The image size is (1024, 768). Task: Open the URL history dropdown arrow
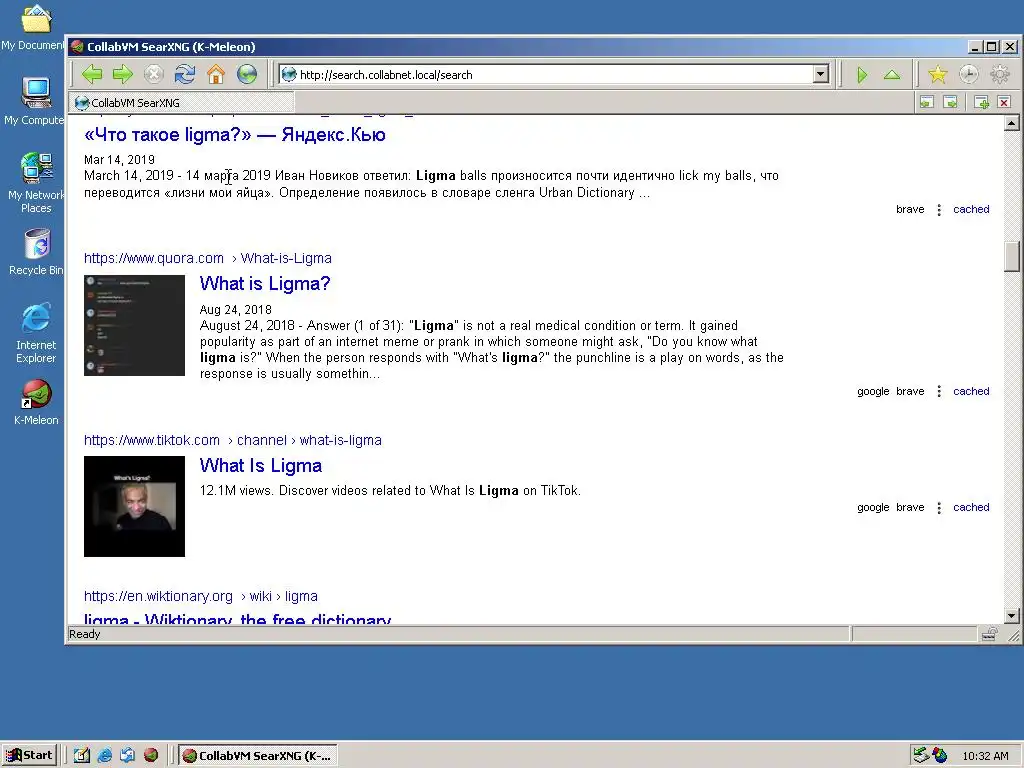[x=821, y=74]
